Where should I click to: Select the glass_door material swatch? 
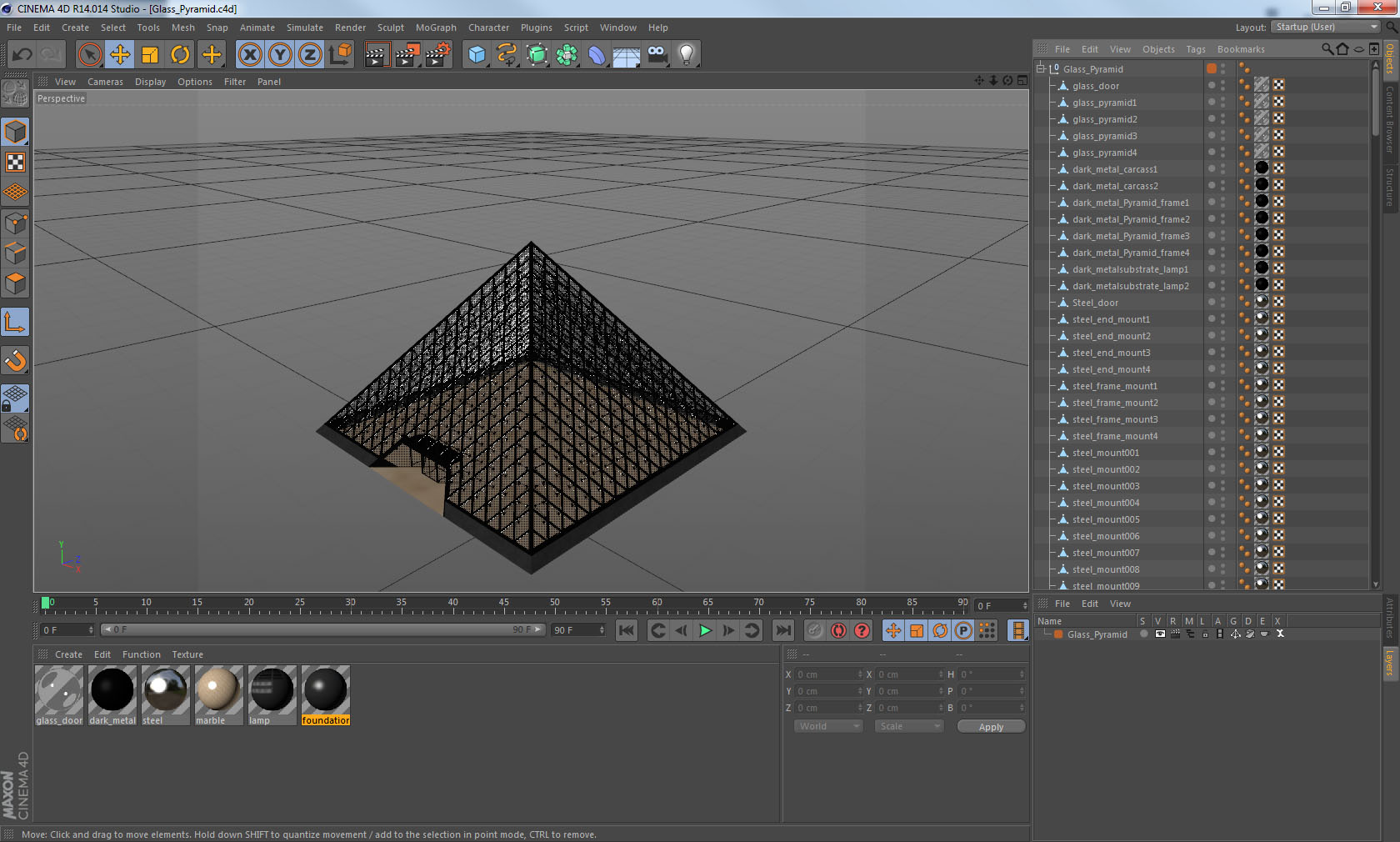pyautogui.click(x=59, y=695)
